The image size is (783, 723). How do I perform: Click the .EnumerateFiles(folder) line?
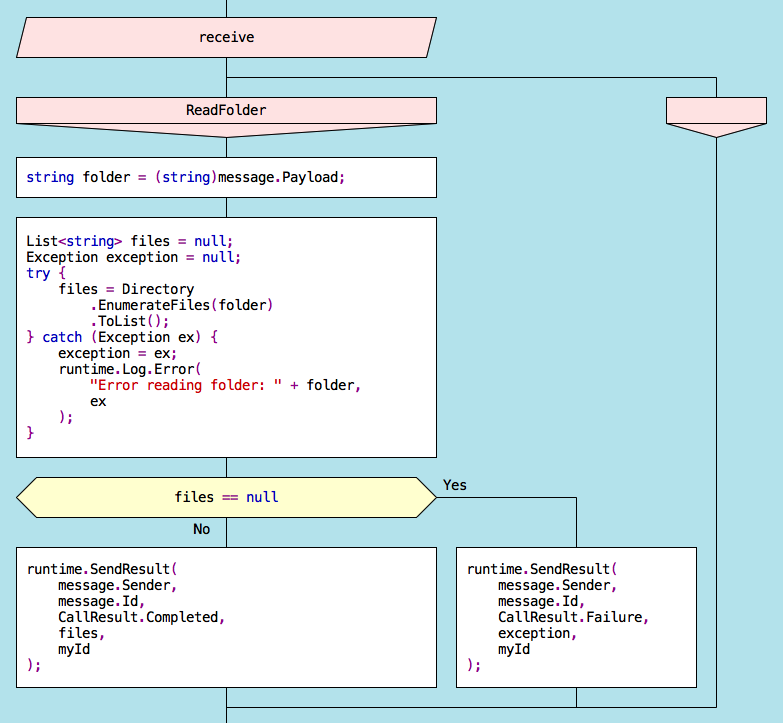[x=182, y=305]
